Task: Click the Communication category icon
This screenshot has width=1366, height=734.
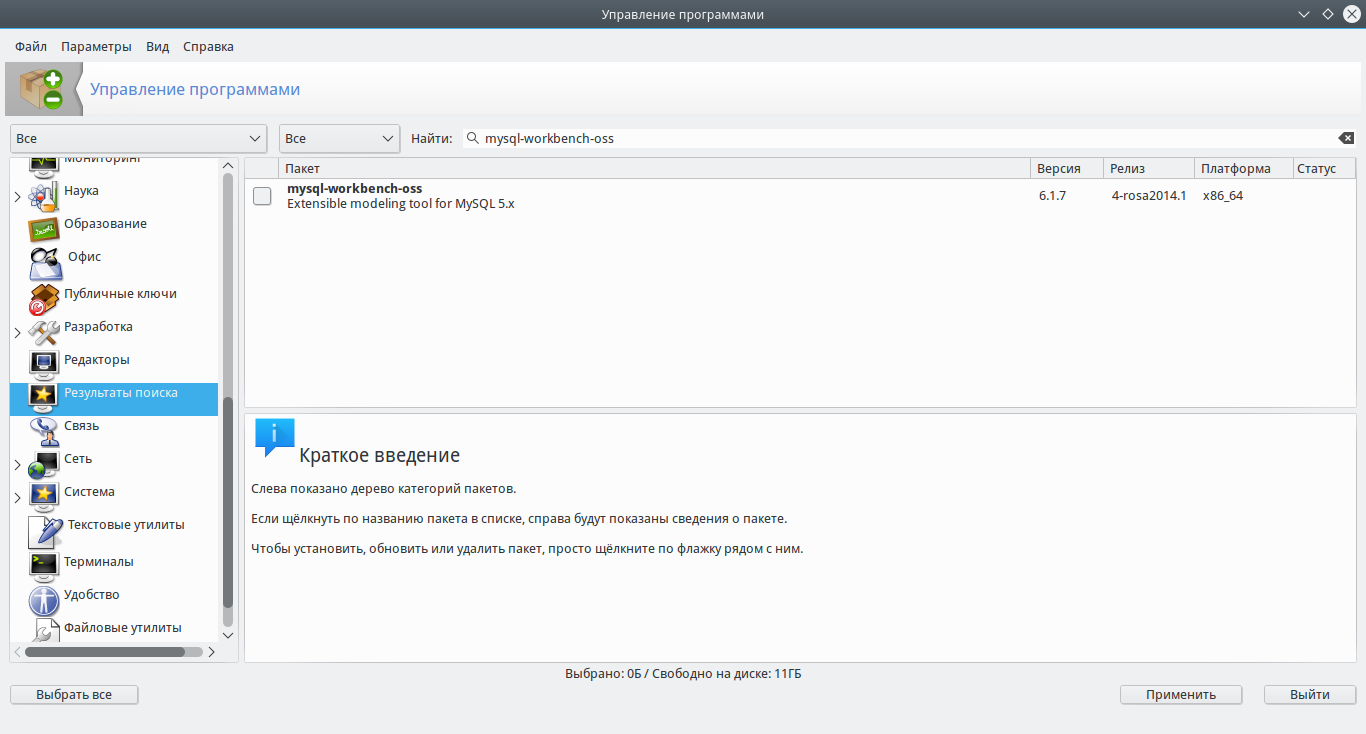Action: click(44, 429)
